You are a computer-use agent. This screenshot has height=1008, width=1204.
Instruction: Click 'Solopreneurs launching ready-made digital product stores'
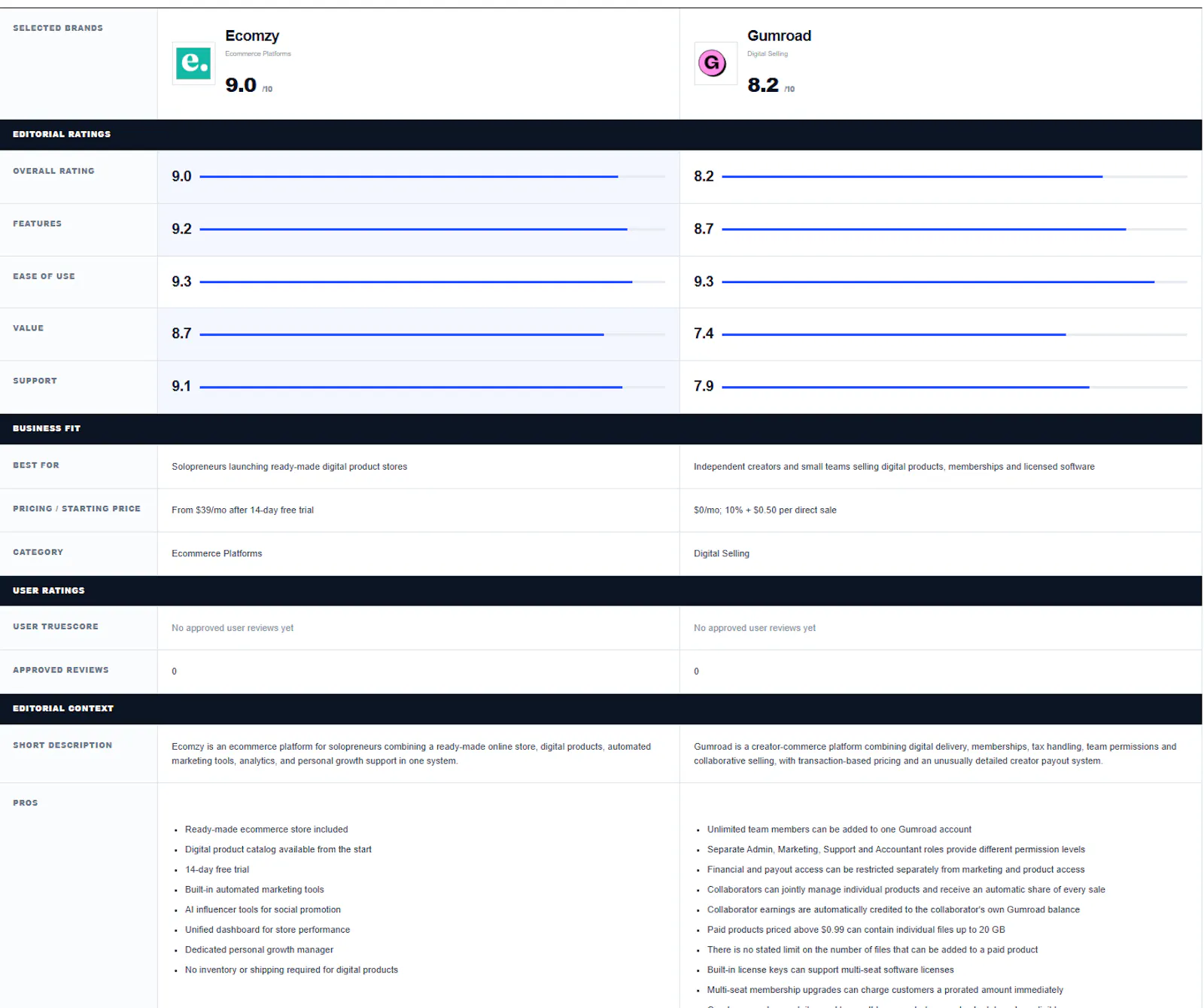[289, 467]
